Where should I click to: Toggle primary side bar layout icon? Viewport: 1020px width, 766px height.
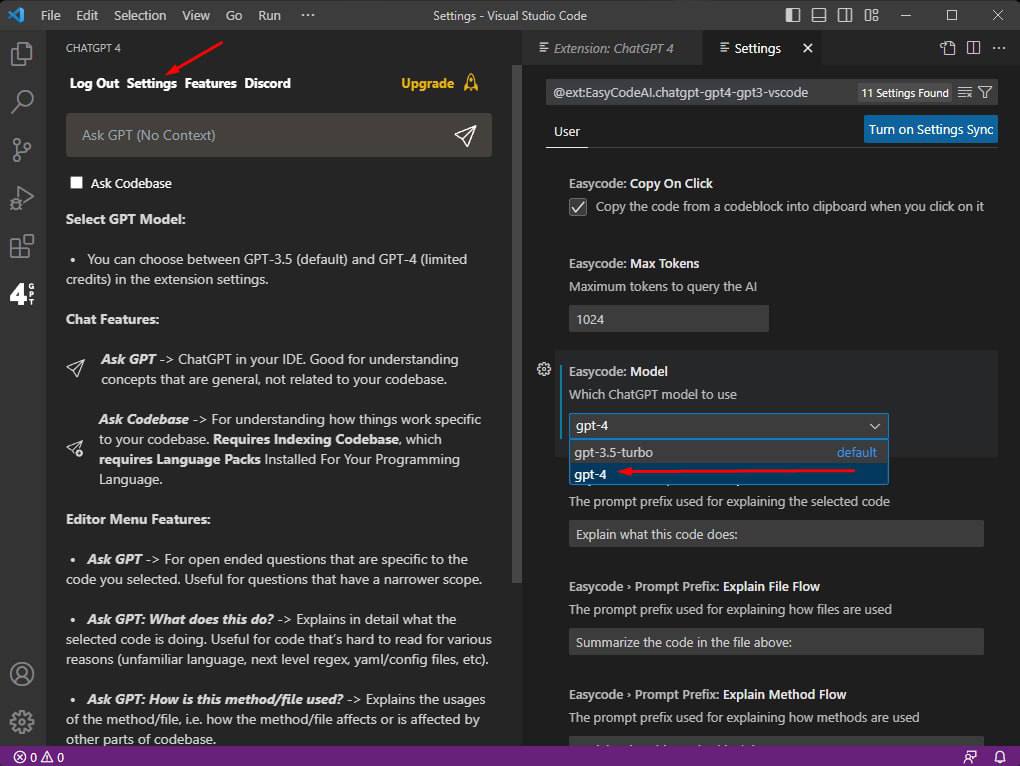[792, 15]
